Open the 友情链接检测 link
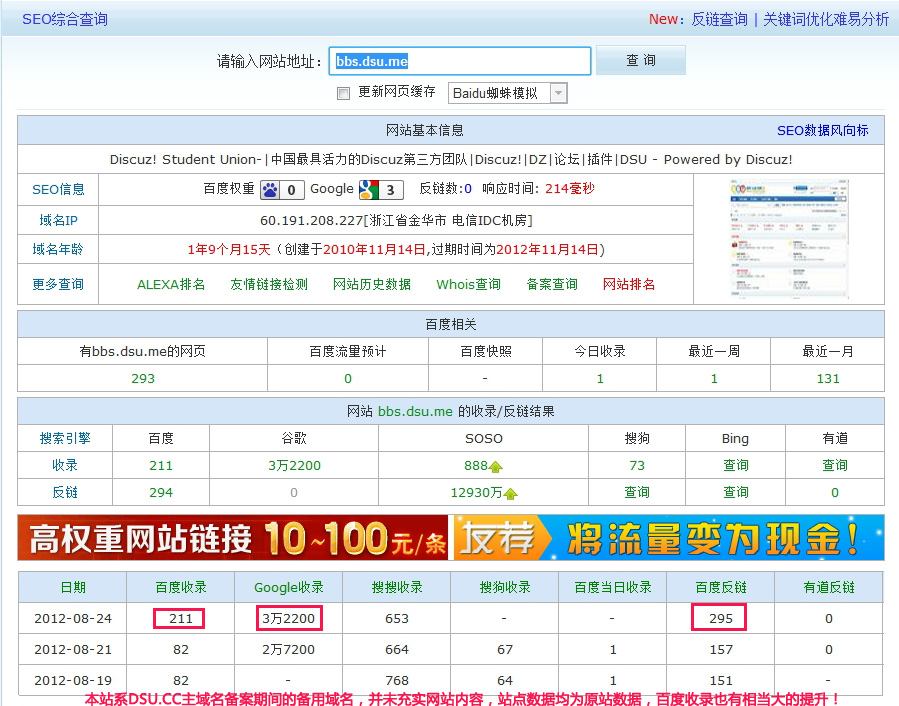Viewport: 899px width, 706px height. (x=269, y=284)
